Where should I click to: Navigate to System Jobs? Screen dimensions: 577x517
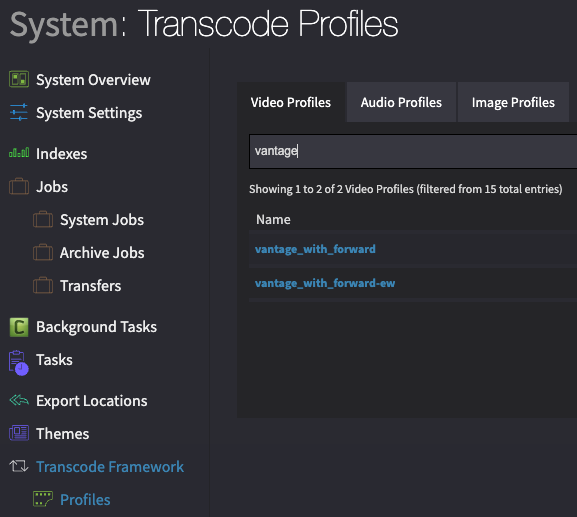pyautogui.click(x=102, y=220)
